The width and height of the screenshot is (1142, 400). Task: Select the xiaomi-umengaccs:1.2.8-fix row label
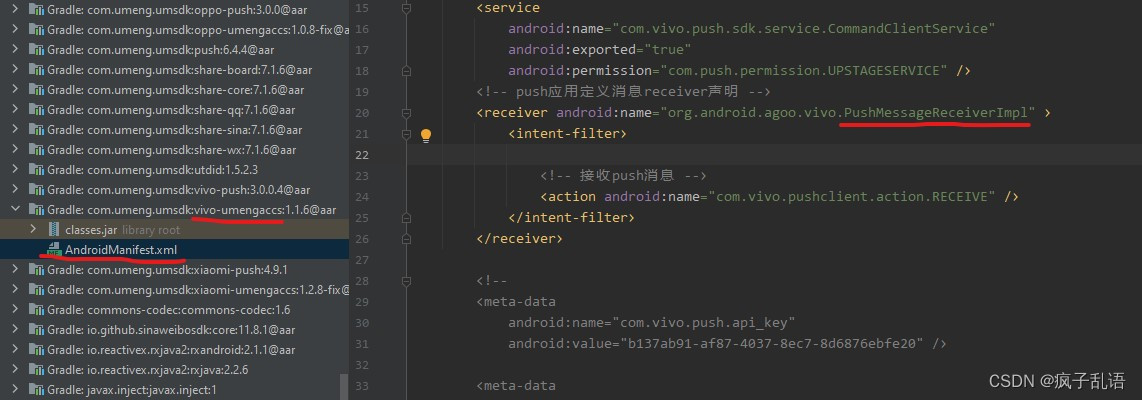(x=198, y=289)
